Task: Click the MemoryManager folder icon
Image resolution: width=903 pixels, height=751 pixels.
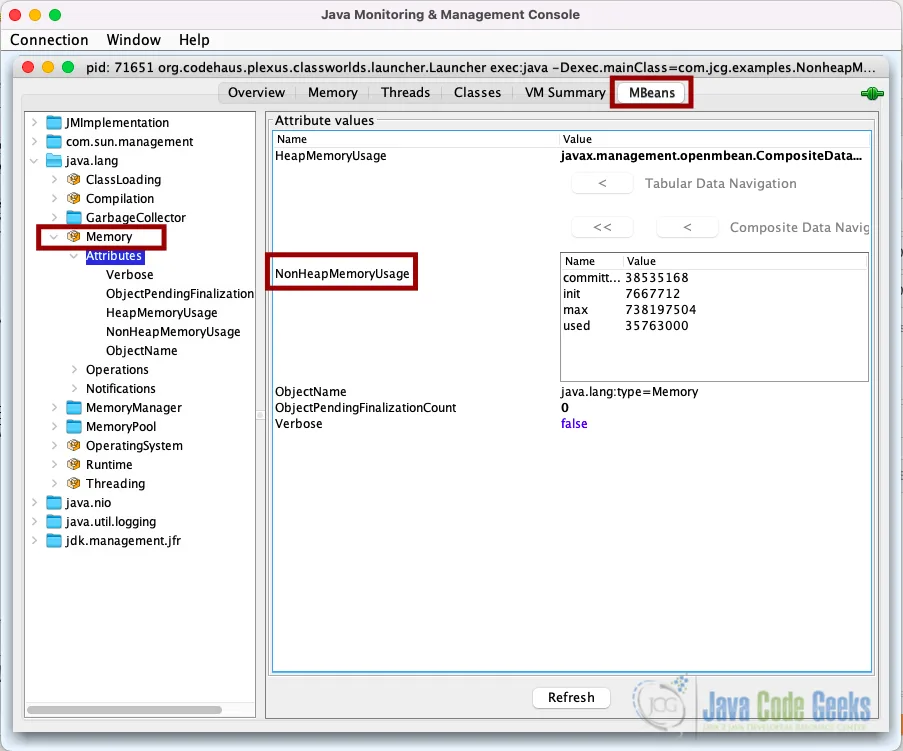Action: pos(74,408)
